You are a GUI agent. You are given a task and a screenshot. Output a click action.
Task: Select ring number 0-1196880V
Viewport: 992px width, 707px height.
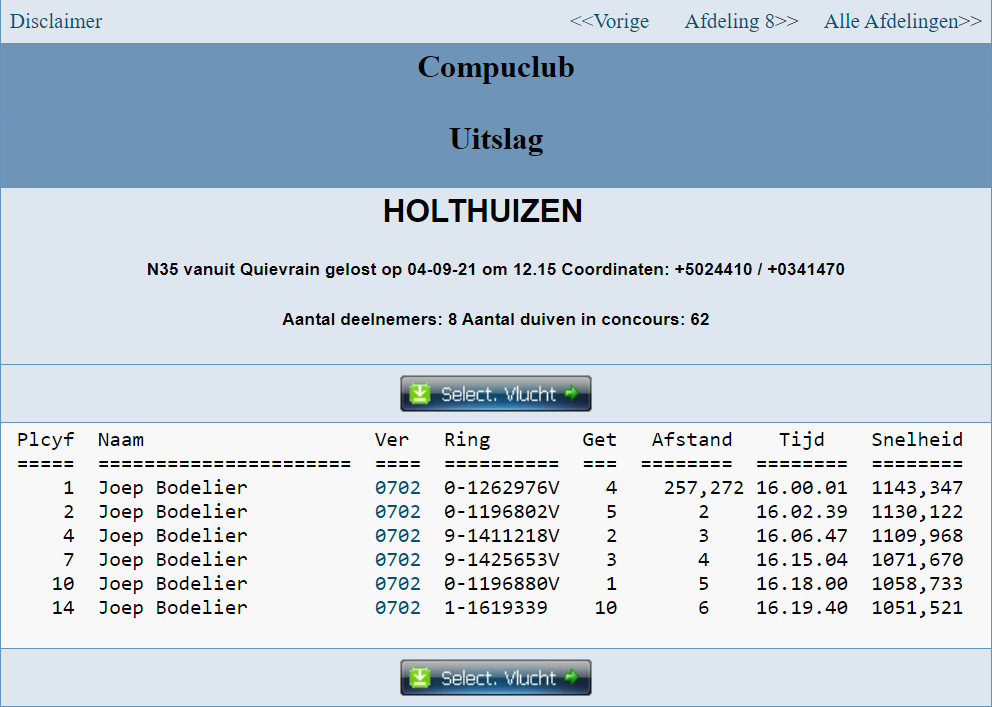click(502, 584)
